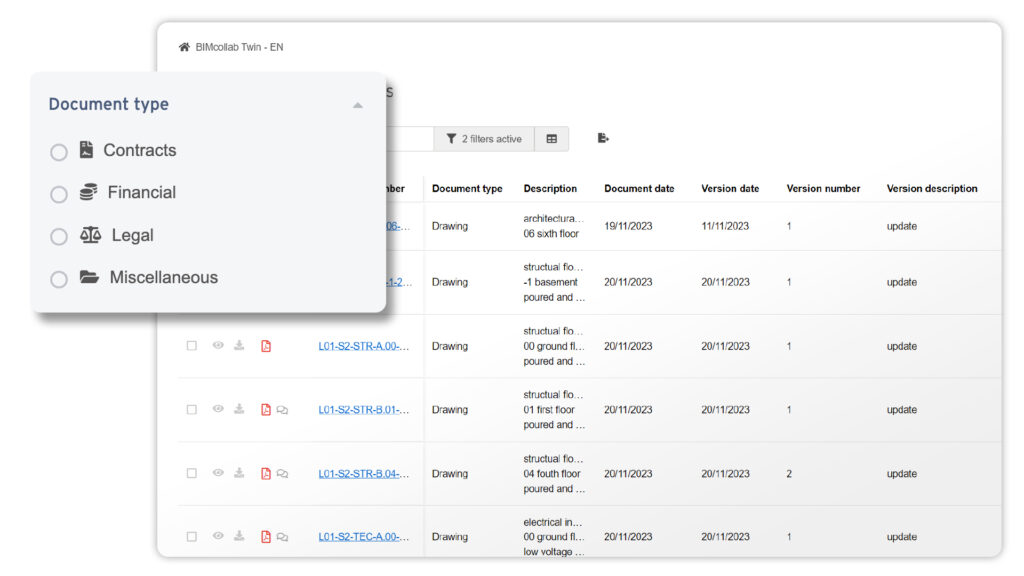The image size is (1024, 576).
Task: Open the table columns view button
Action: click(551, 139)
